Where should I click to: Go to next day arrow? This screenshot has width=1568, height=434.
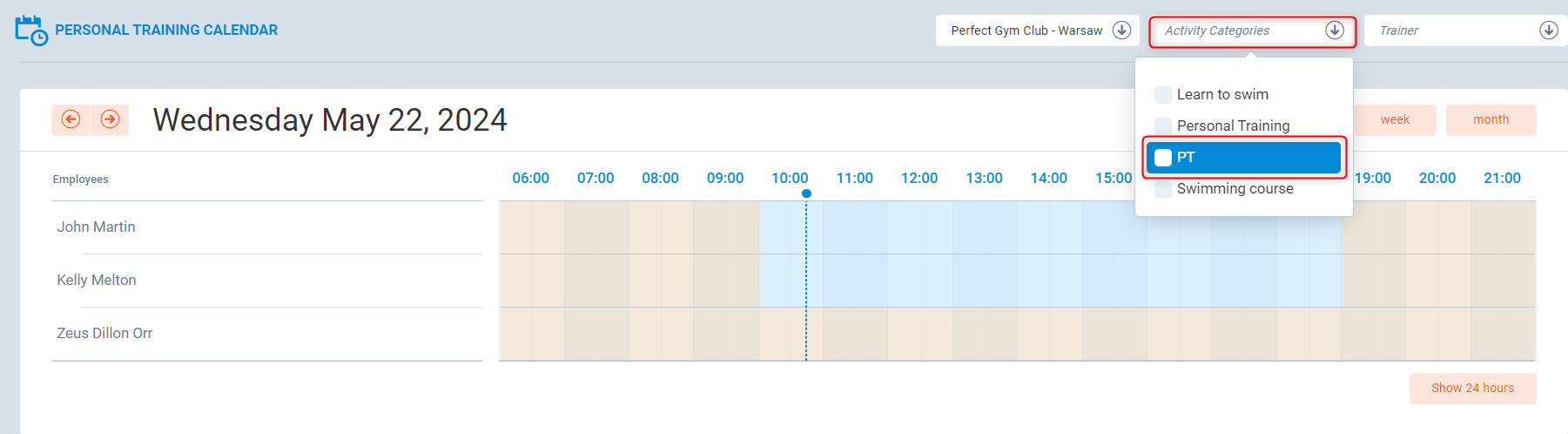(x=110, y=119)
